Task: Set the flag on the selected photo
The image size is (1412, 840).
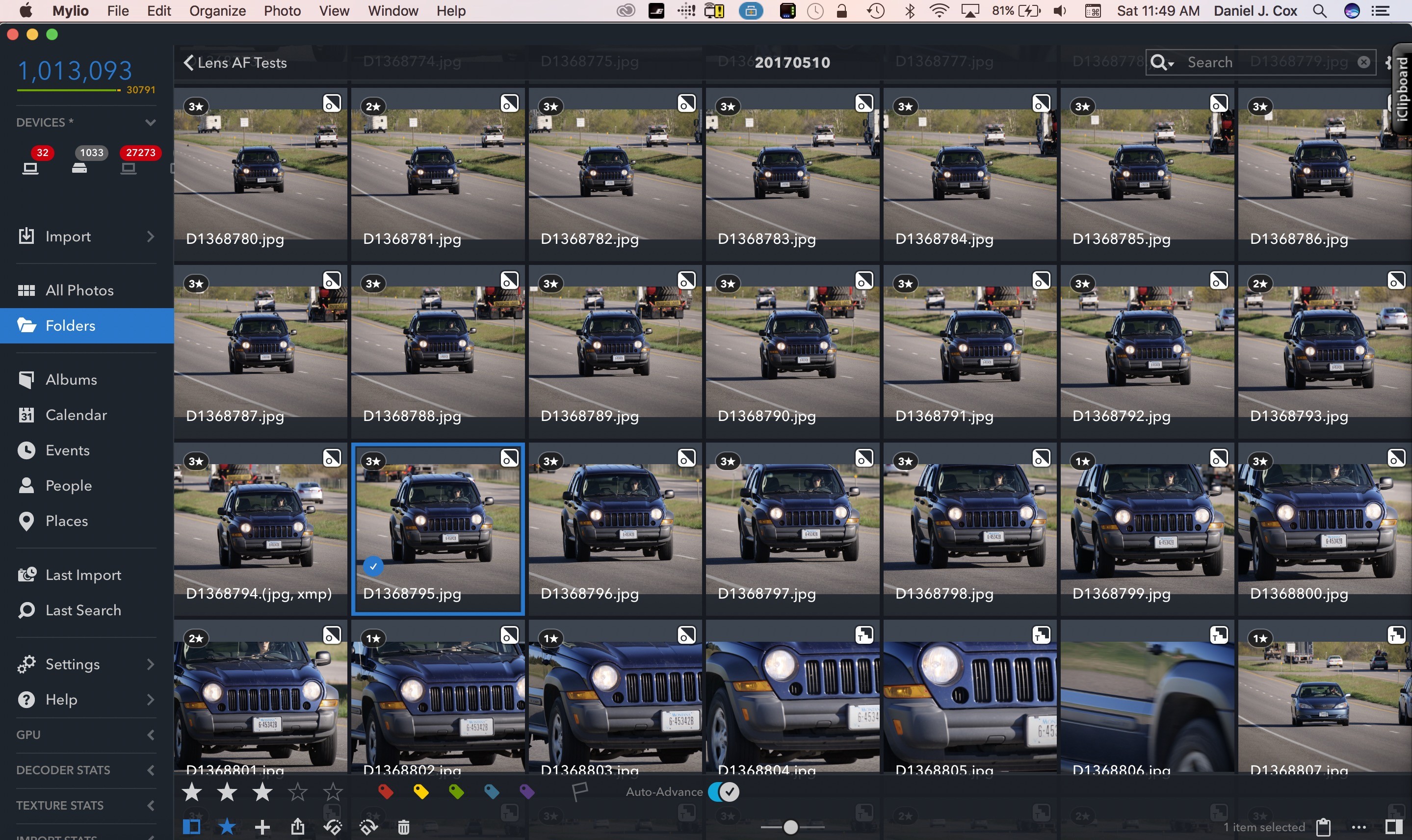Action: (580, 791)
